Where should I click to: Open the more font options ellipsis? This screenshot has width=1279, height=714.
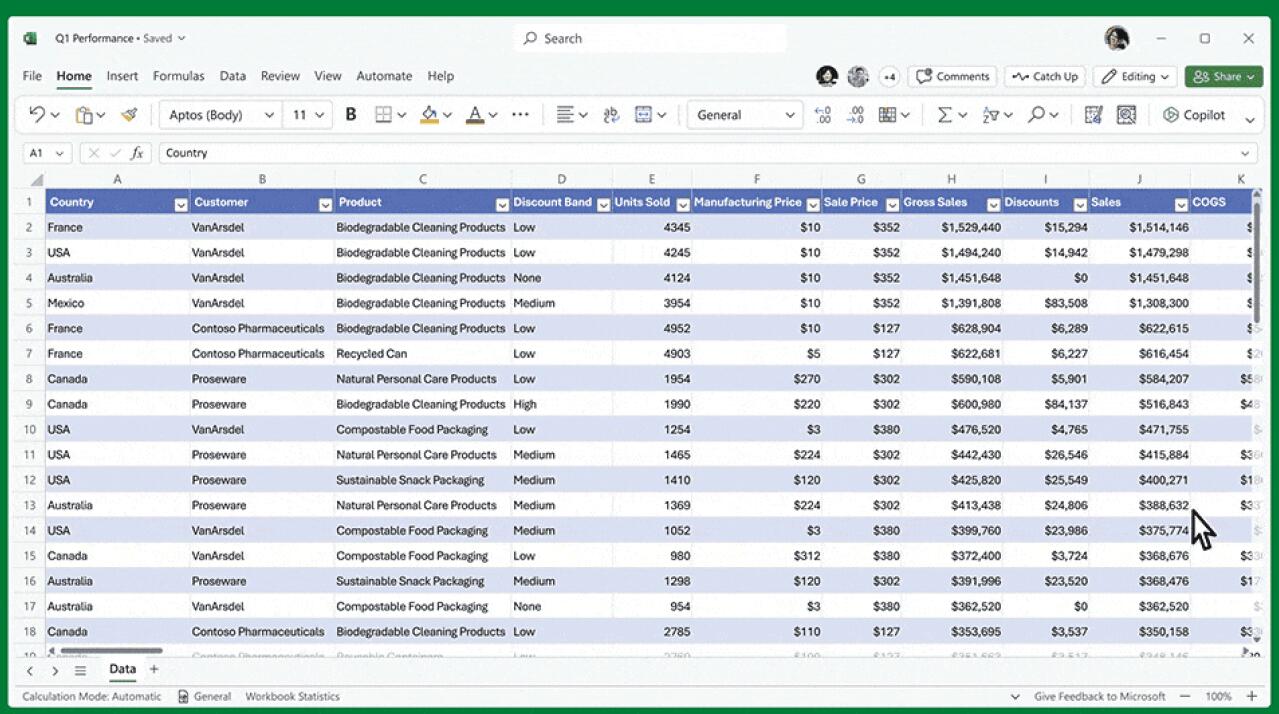[520, 115]
